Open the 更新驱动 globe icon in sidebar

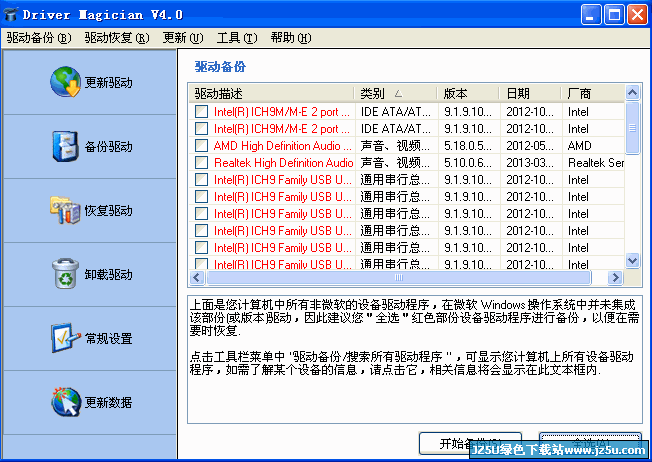tap(65, 82)
